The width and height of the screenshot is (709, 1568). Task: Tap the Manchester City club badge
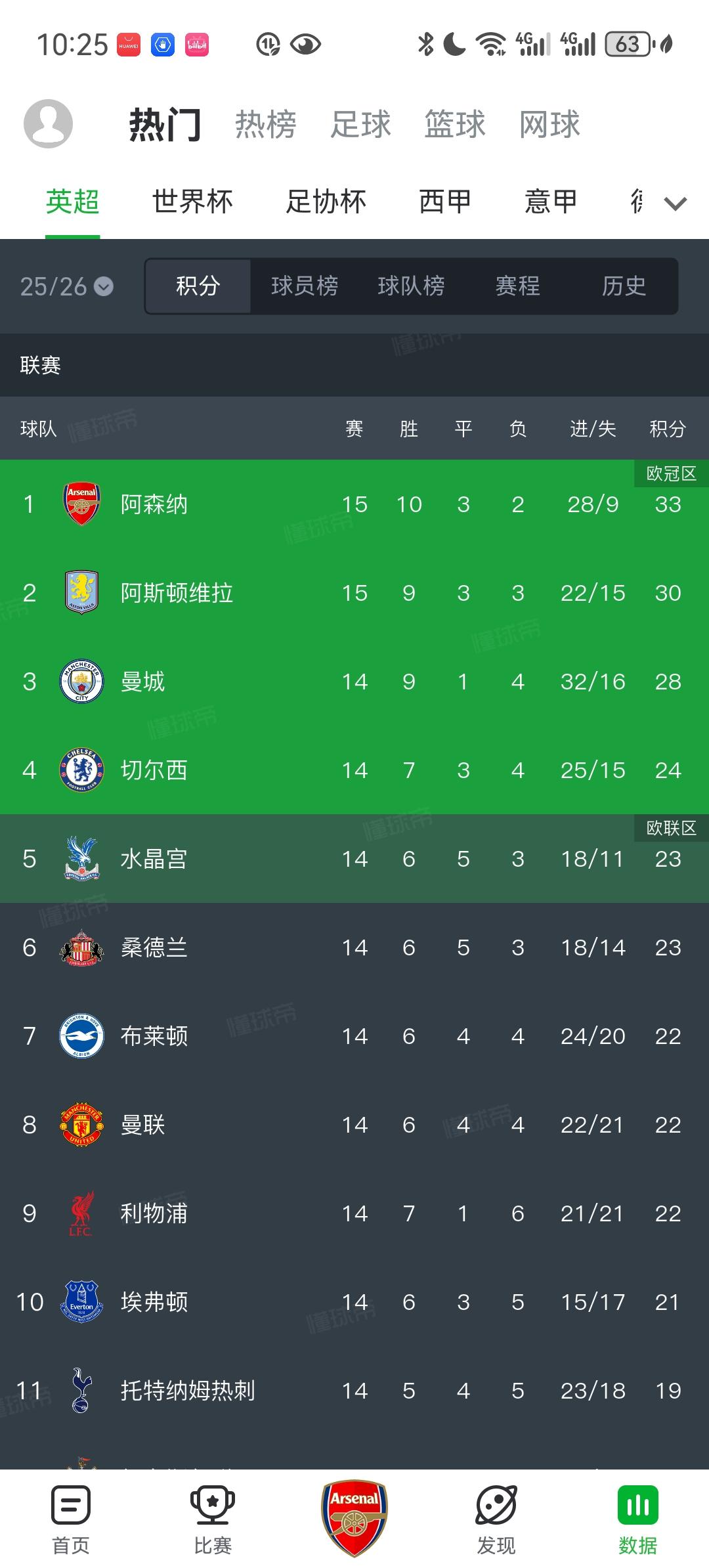click(81, 682)
